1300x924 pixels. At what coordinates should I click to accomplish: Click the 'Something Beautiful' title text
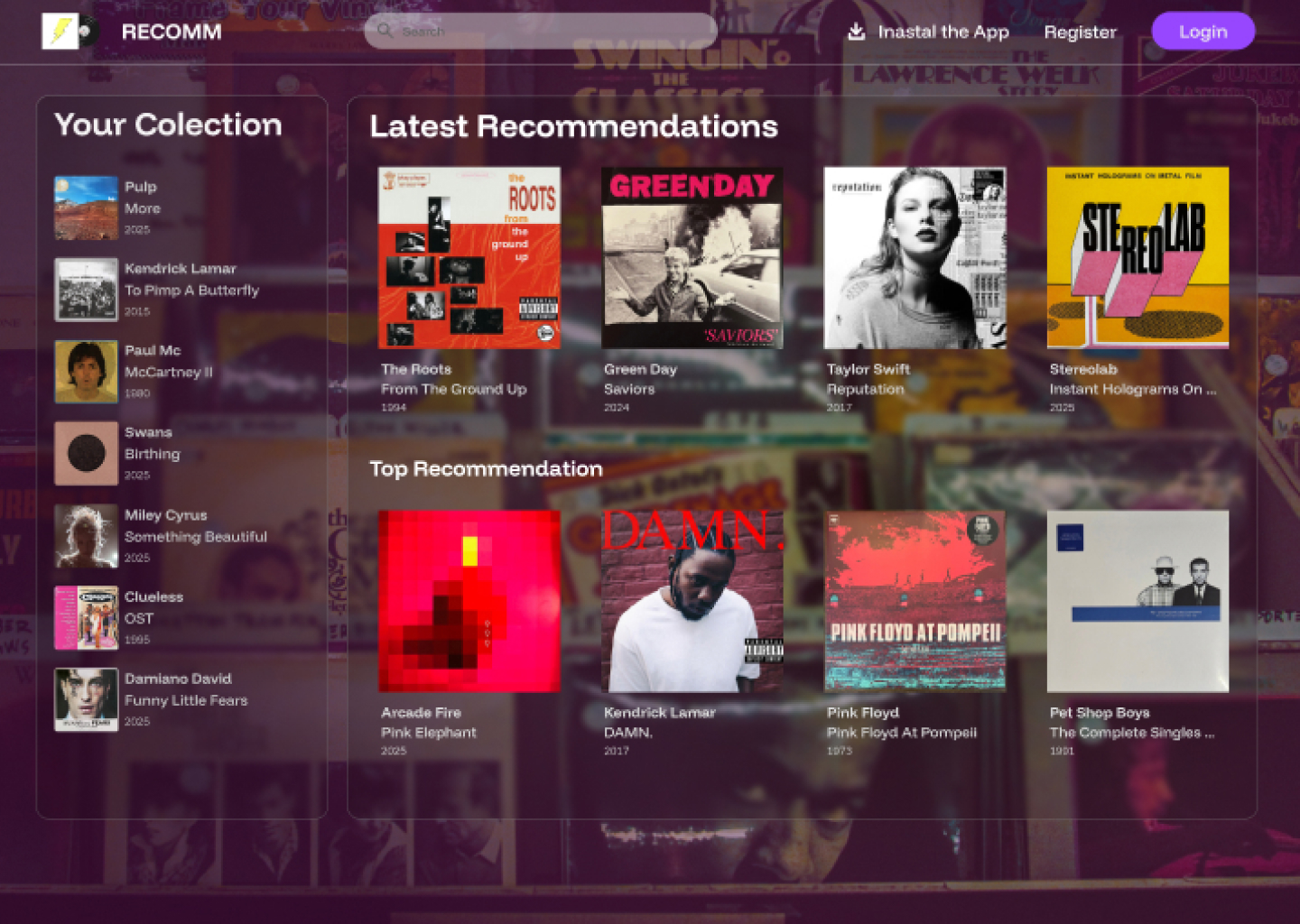pos(196,537)
